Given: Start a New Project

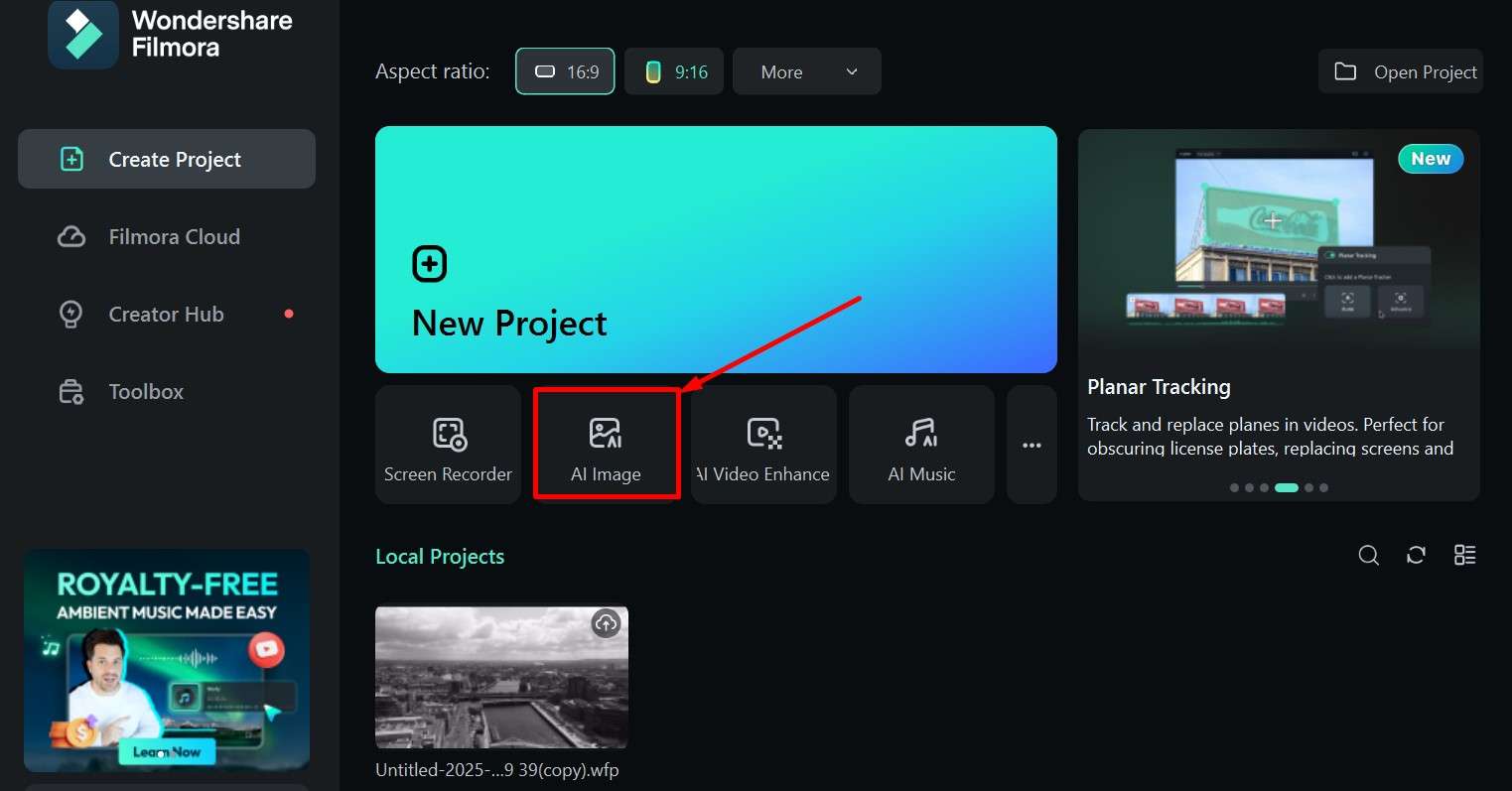Looking at the screenshot, I should pyautogui.click(x=716, y=249).
